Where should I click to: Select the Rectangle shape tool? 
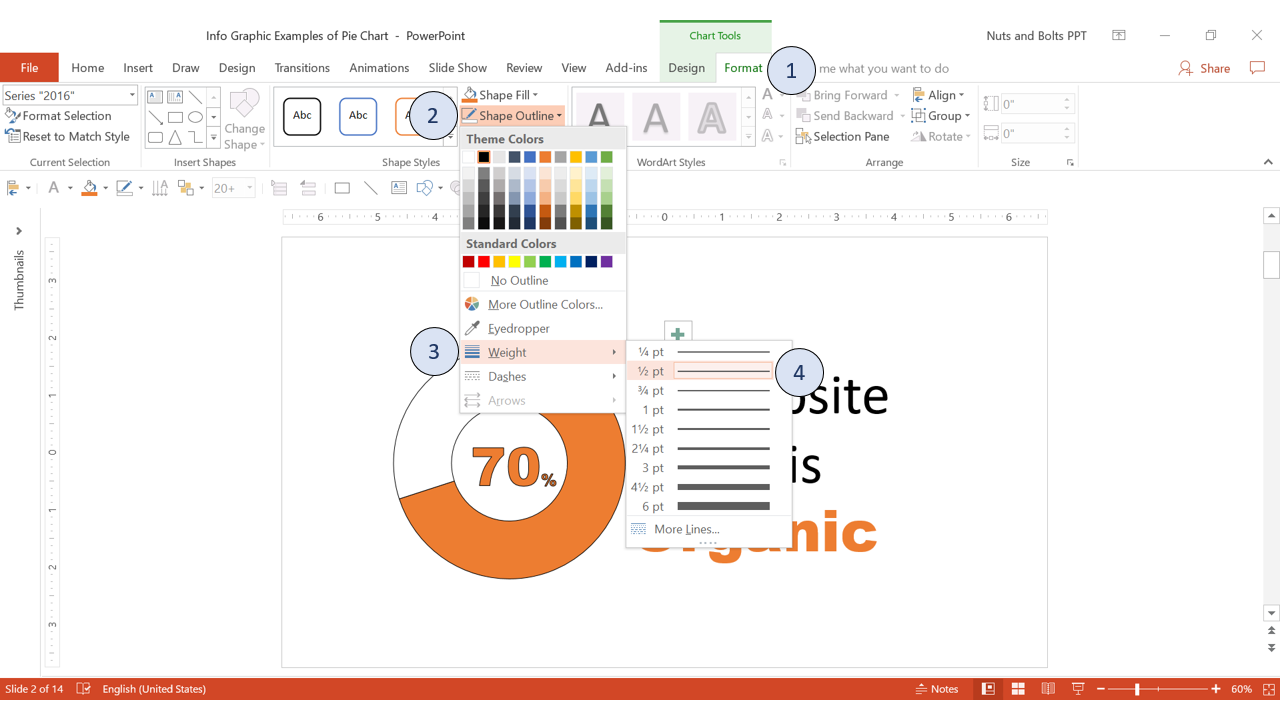tap(175, 117)
